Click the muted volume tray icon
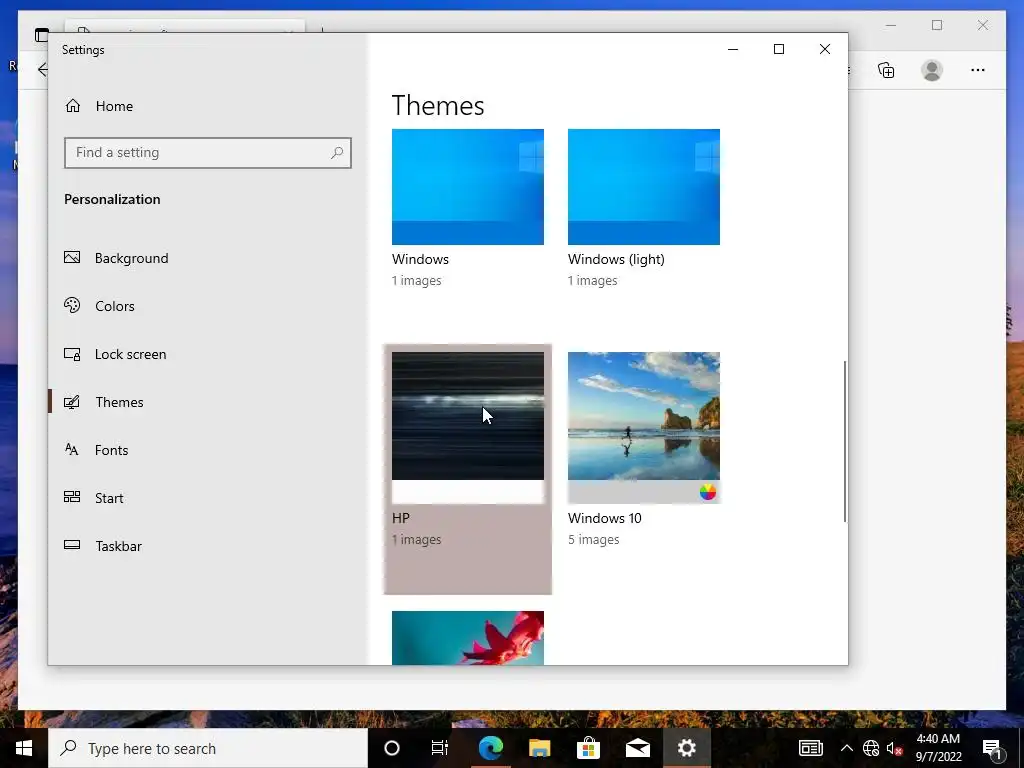Image resolution: width=1024 pixels, height=768 pixels. pos(894,748)
